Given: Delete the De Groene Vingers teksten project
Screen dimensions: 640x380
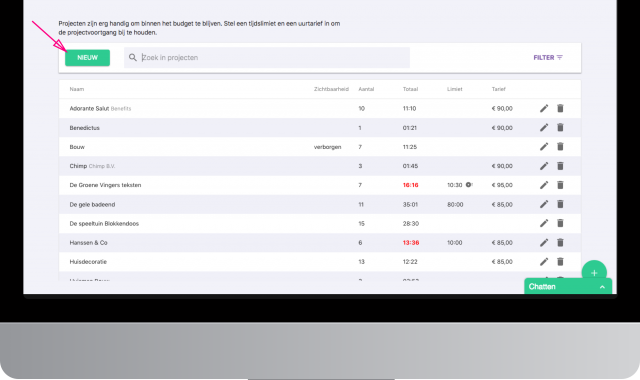Looking at the screenshot, I should tap(560, 185).
